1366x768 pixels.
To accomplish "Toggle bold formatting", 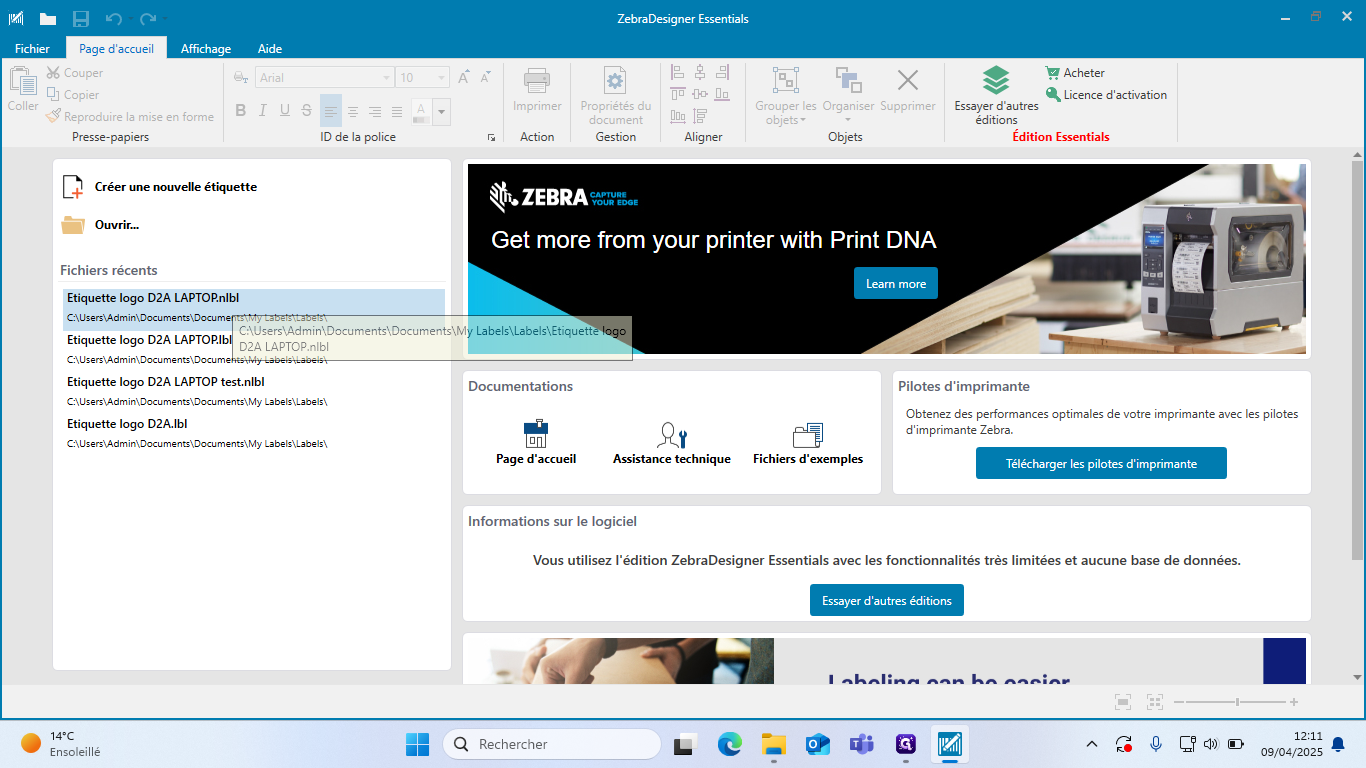I will (240, 111).
